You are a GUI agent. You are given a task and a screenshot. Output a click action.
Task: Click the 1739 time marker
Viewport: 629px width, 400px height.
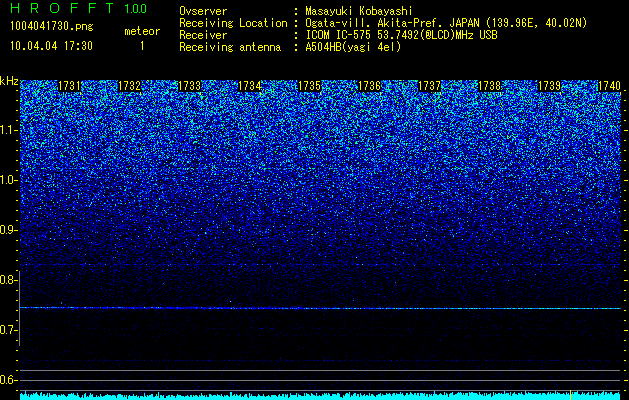[x=549, y=86]
